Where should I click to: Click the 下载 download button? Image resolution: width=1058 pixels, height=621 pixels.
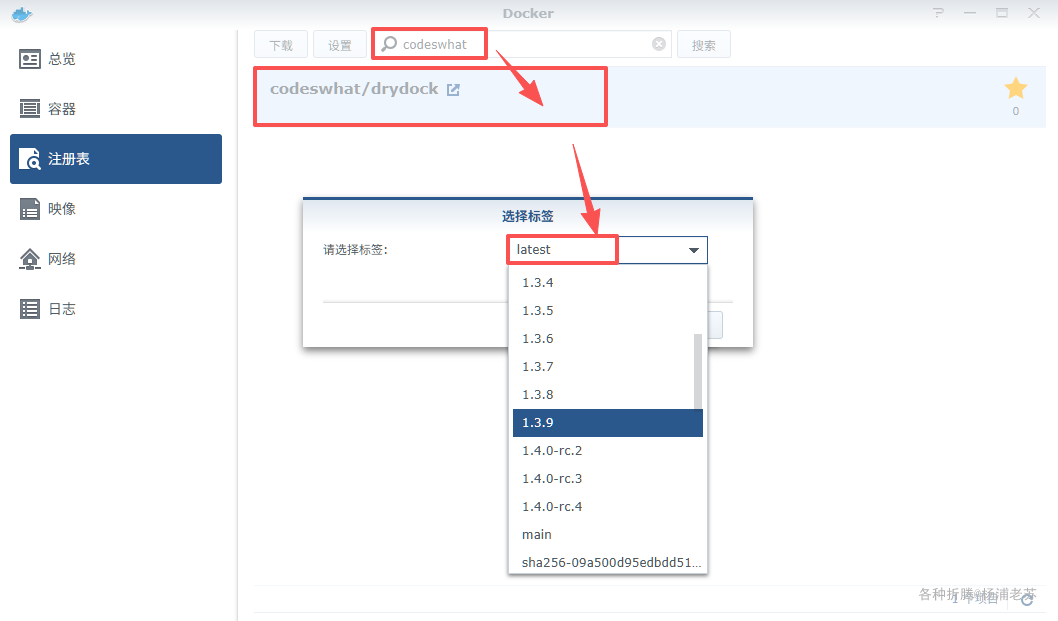tap(281, 45)
